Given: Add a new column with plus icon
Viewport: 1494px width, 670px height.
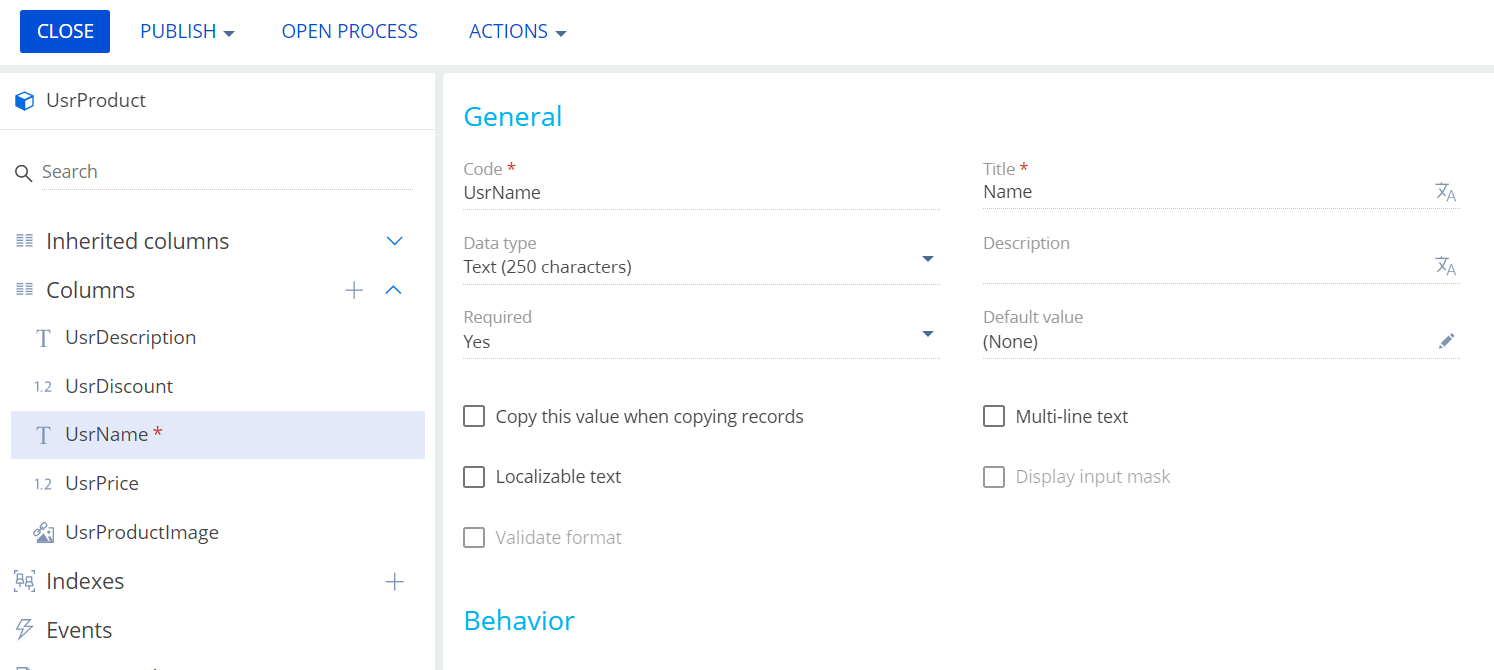Looking at the screenshot, I should [x=354, y=290].
